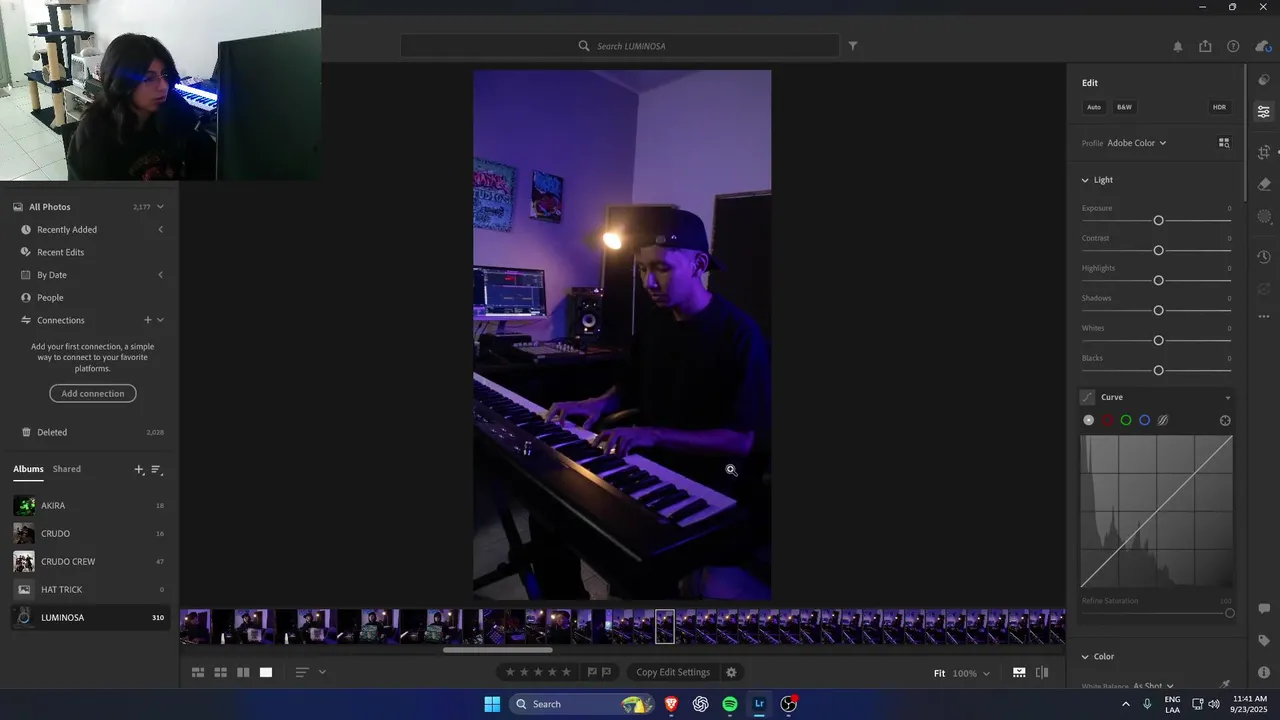
Task: Open the Comments panel icon
Action: pyautogui.click(x=1264, y=608)
